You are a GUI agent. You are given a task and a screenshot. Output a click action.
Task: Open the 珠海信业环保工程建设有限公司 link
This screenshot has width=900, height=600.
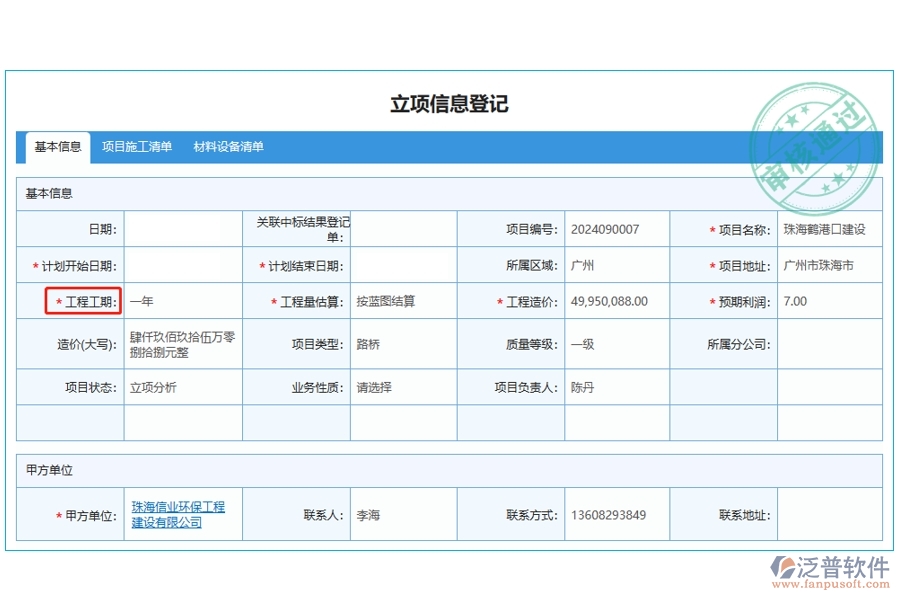178,515
